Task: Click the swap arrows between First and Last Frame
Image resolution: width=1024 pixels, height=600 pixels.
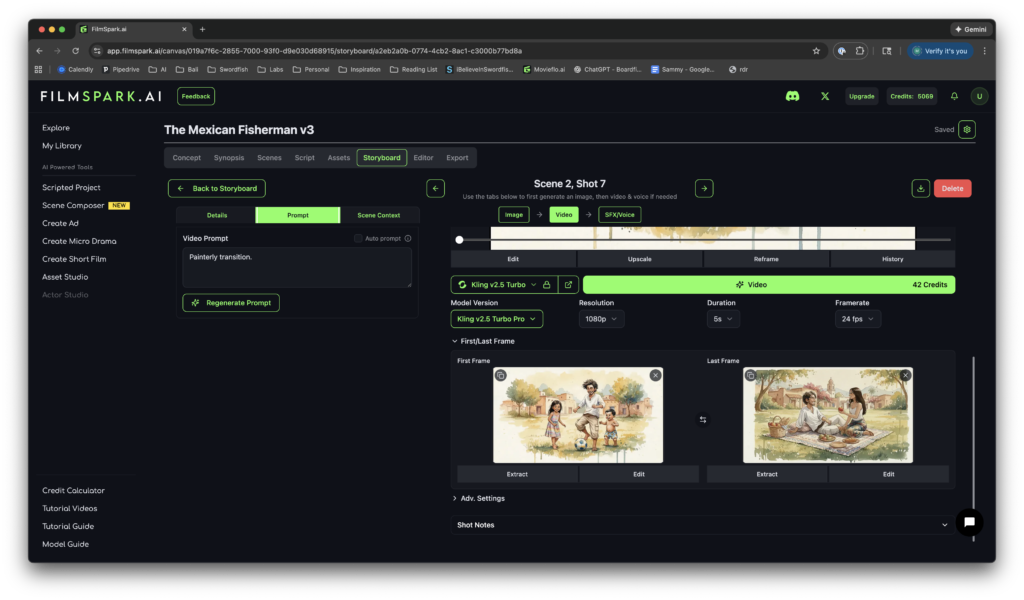Action: (x=703, y=421)
